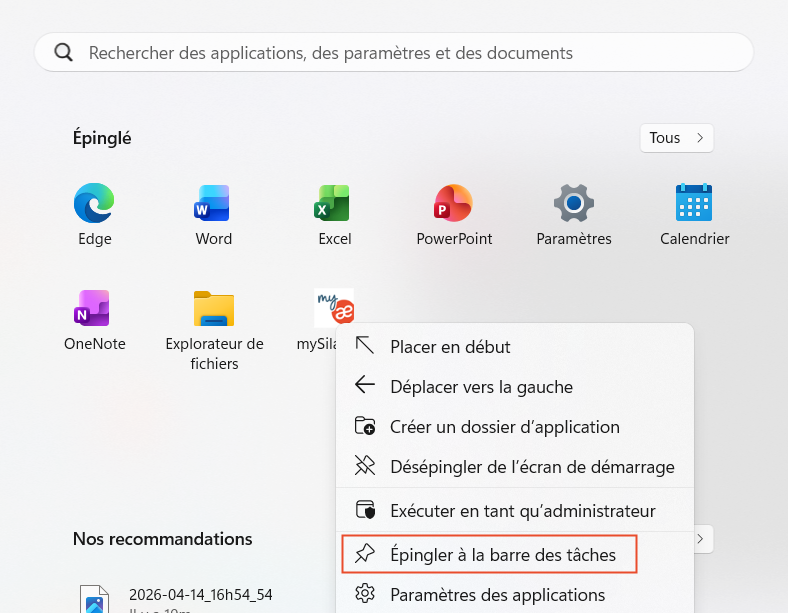Screen dimensions: 788x613
Task: Open Paramètres des applications menu entry
Action: pyautogui.click(x=515, y=594)
